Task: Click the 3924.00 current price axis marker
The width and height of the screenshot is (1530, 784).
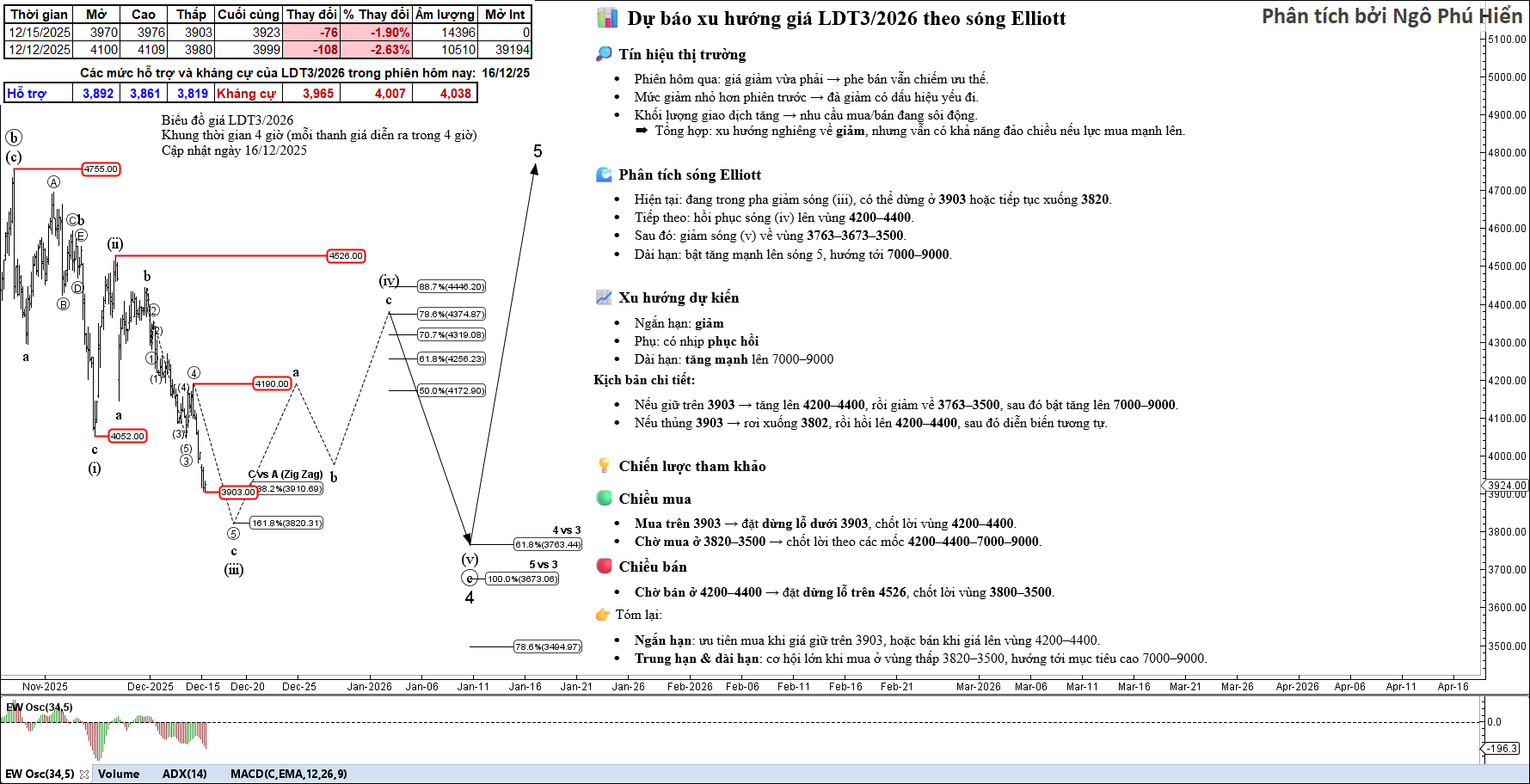Action: pos(1507,486)
